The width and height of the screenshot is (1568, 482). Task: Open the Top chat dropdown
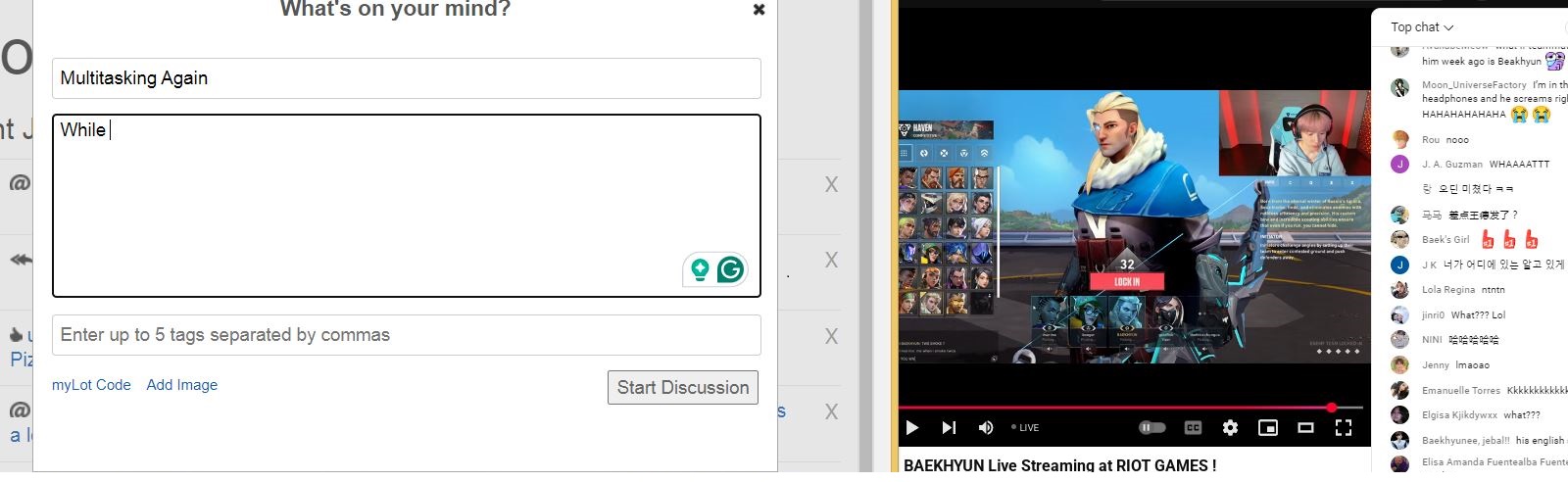1422,27
